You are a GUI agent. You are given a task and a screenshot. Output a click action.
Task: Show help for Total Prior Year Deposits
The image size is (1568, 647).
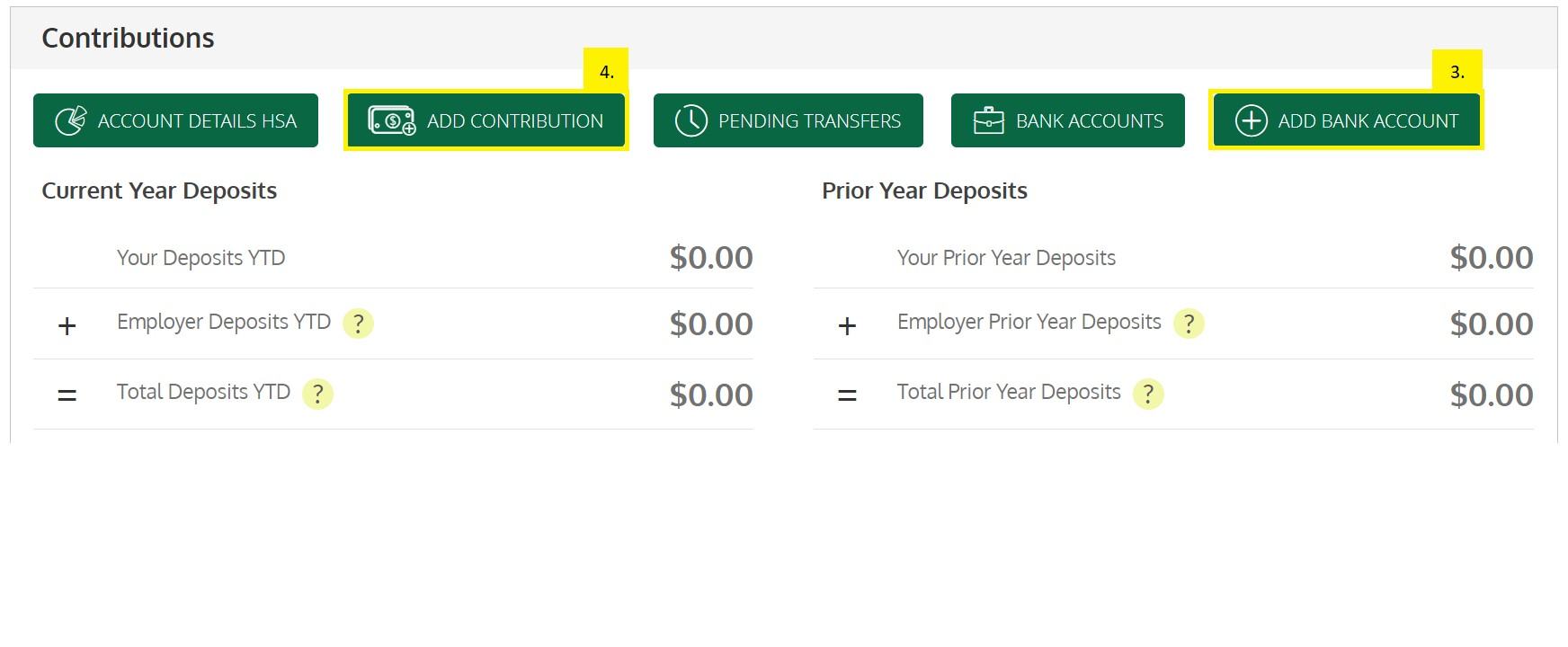pyautogui.click(x=1148, y=394)
